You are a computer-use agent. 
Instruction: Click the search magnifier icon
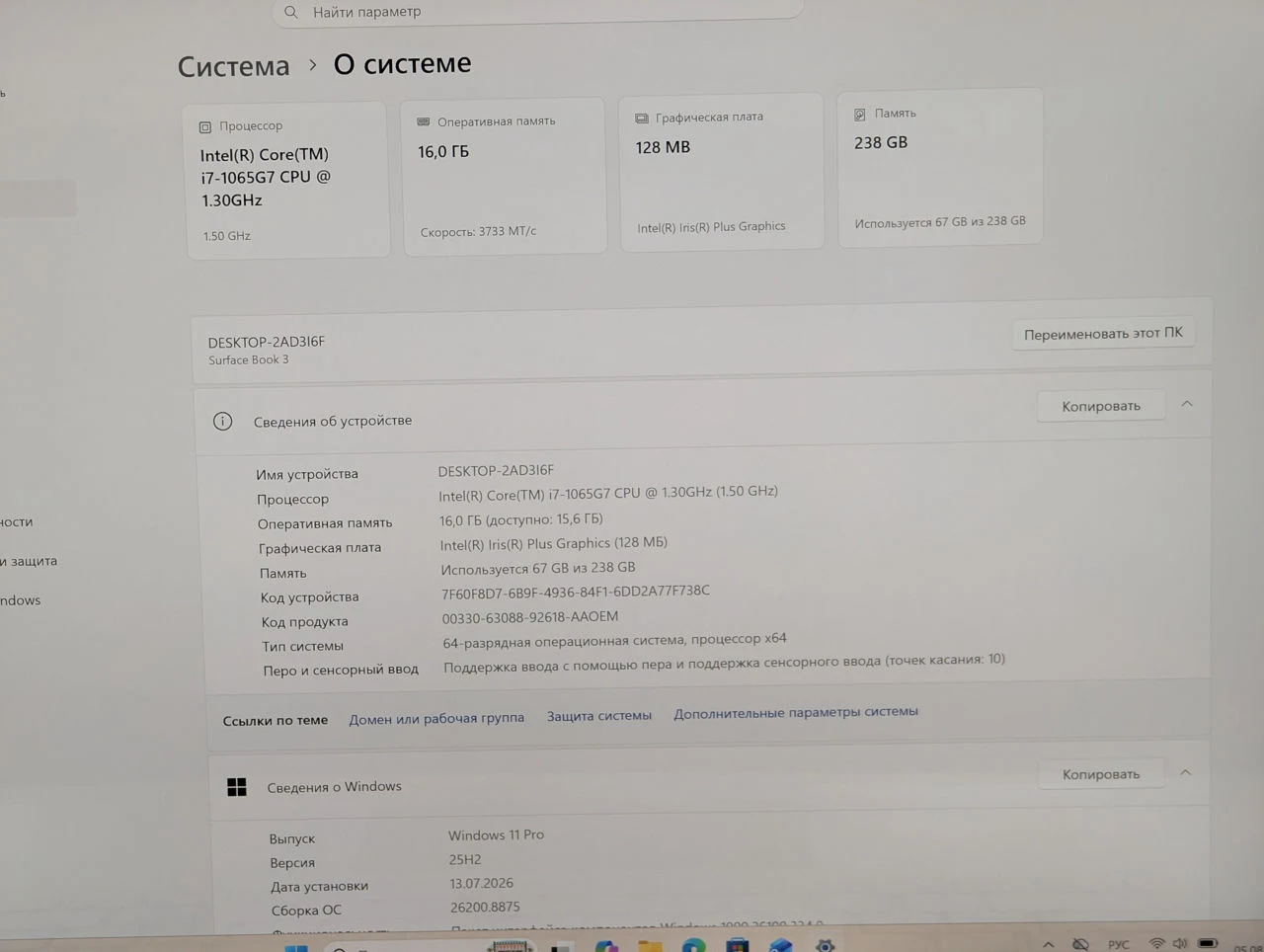pyautogui.click(x=290, y=13)
